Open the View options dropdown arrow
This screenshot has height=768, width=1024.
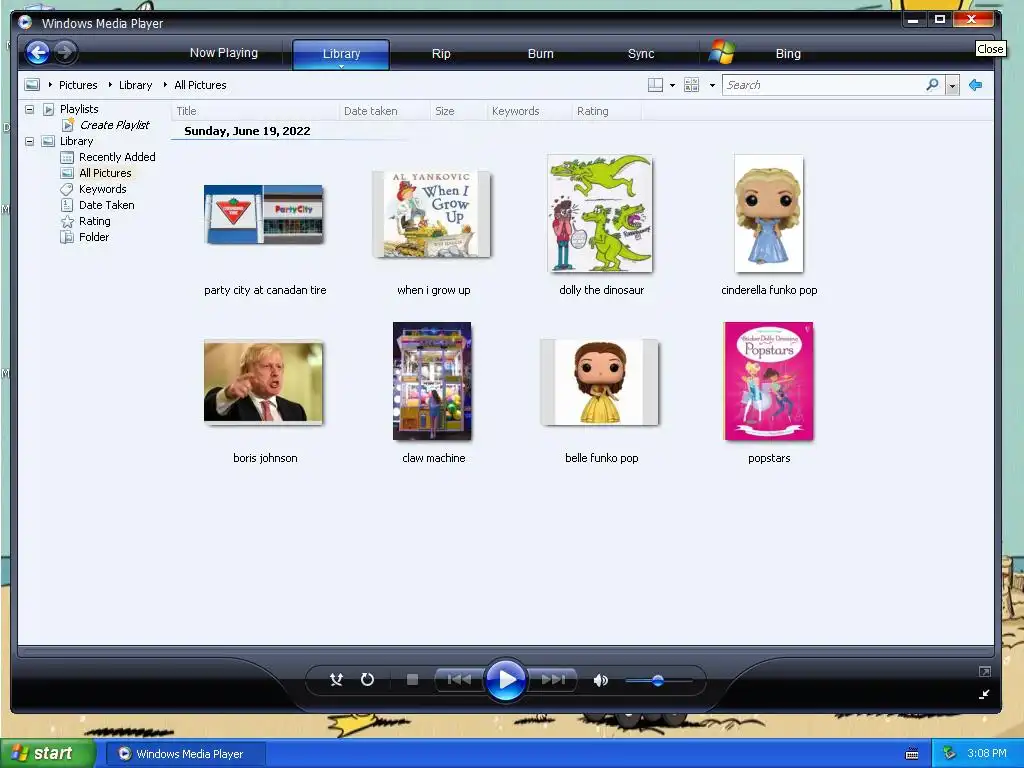pyautogui.click(x=712, y=86)
